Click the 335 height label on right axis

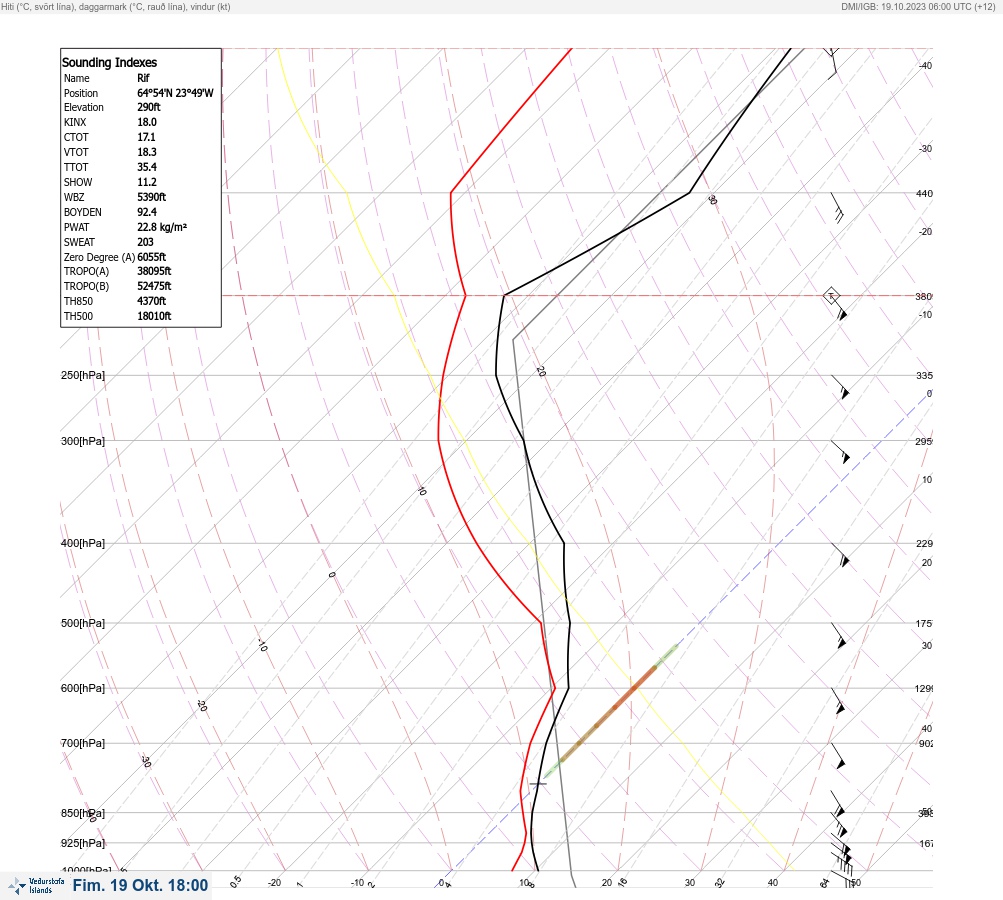tap(924, 375)
